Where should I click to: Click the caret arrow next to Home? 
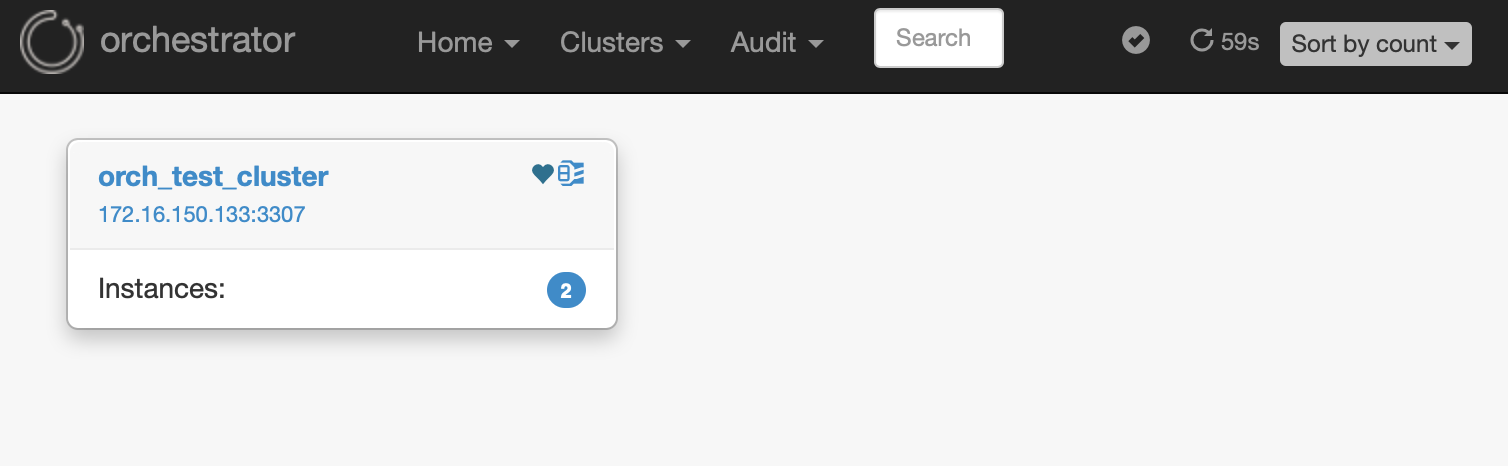tap(512, 44)
